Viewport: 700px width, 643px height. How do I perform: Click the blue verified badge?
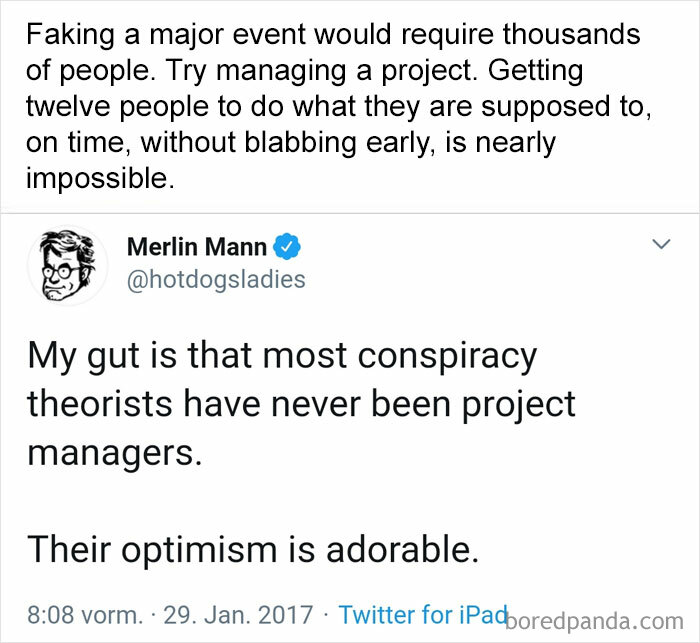tap(287, 246)
